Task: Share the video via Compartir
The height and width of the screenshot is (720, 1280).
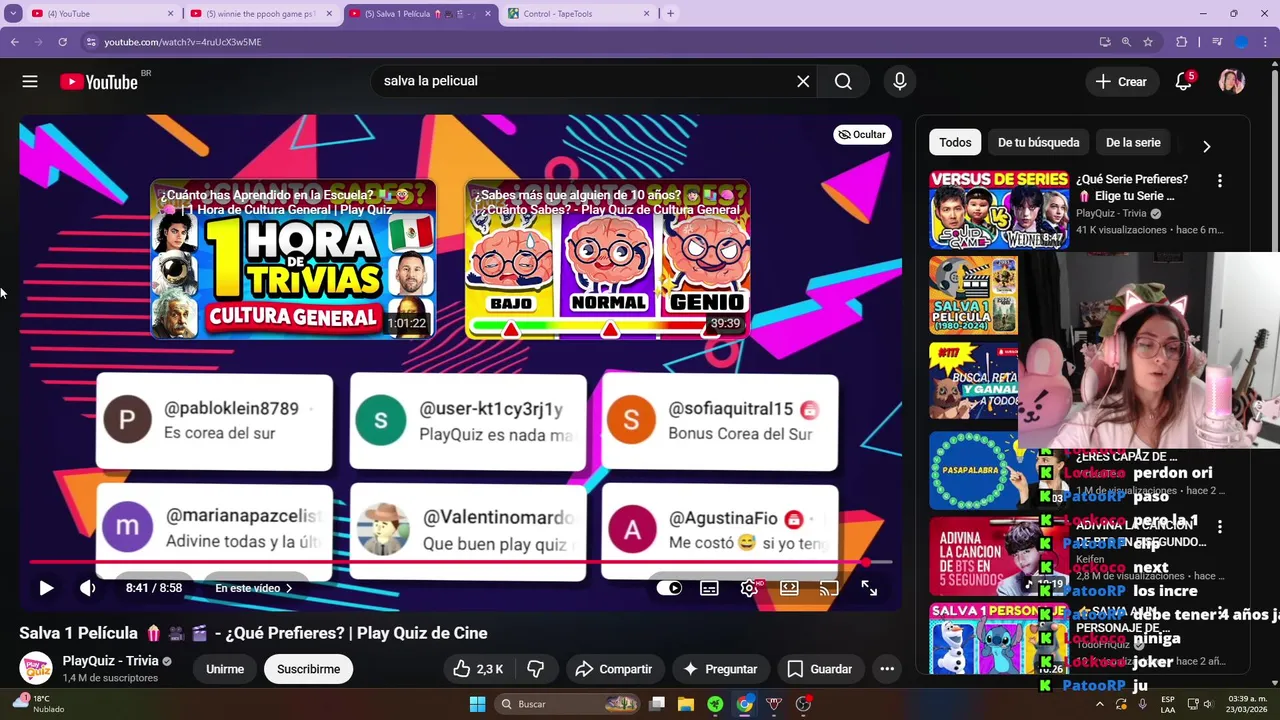Action: (614, 669)
